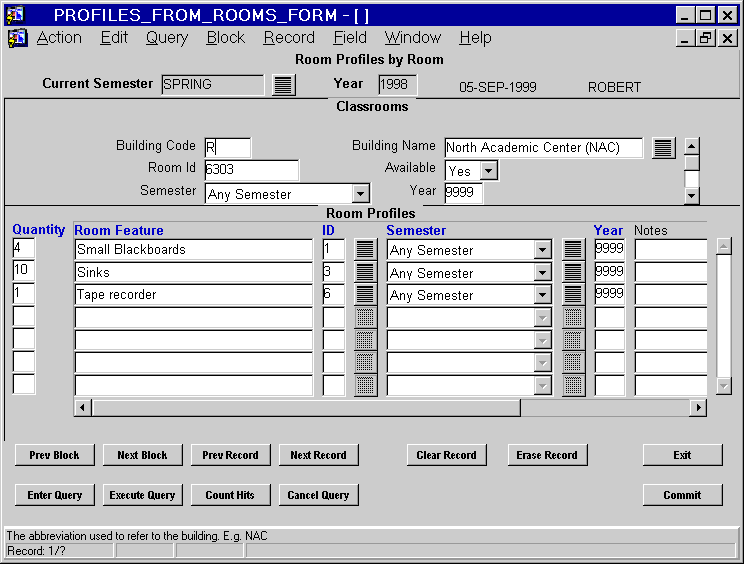Click down arrow of Classrooms record scrollbar
This screenshot has width=744, height=564.
[691, 195]
